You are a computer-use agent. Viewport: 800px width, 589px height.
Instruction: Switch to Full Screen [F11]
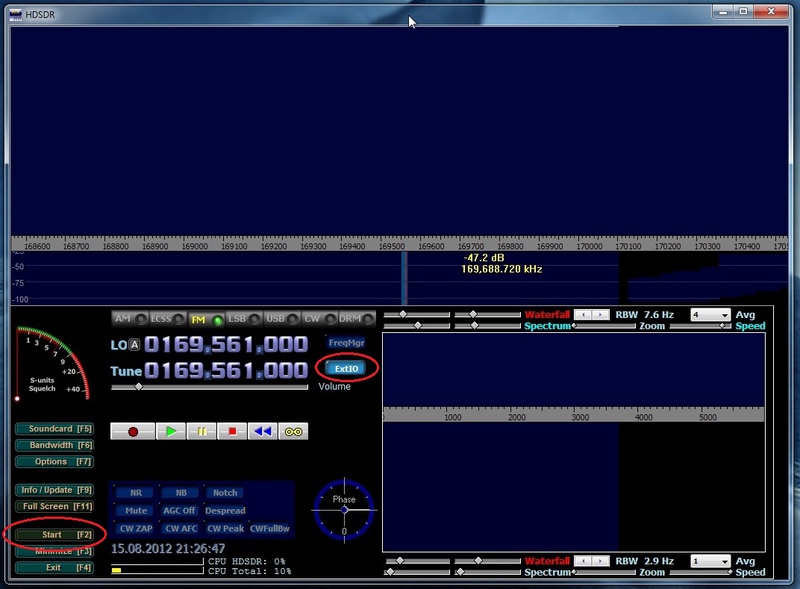(55, 506)
